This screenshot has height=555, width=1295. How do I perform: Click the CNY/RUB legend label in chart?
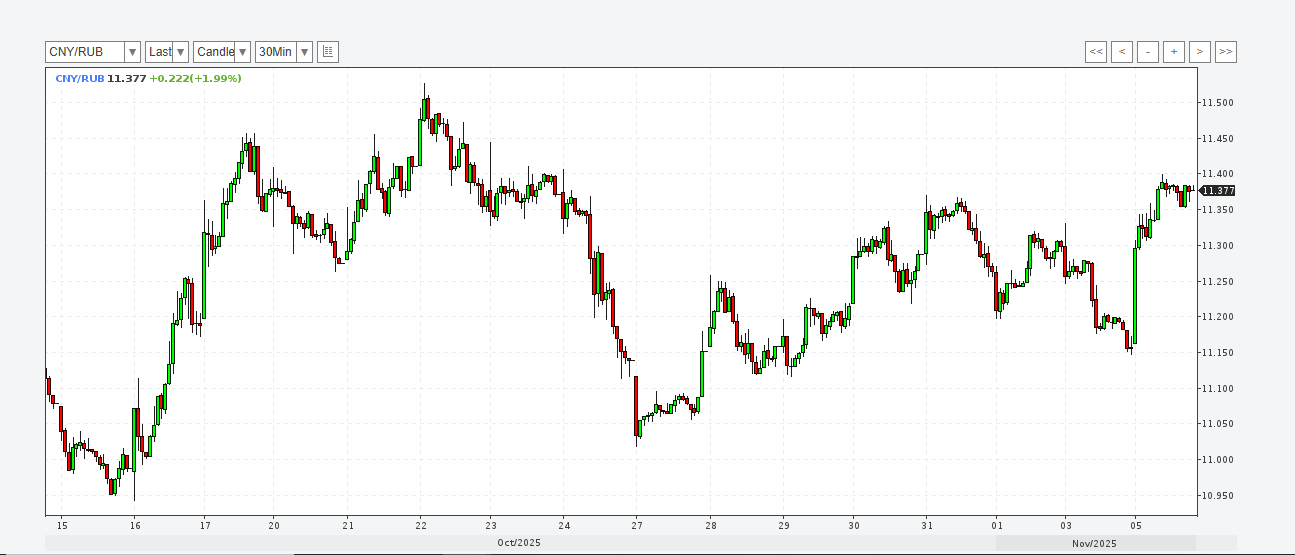click(x=79, y=78)
